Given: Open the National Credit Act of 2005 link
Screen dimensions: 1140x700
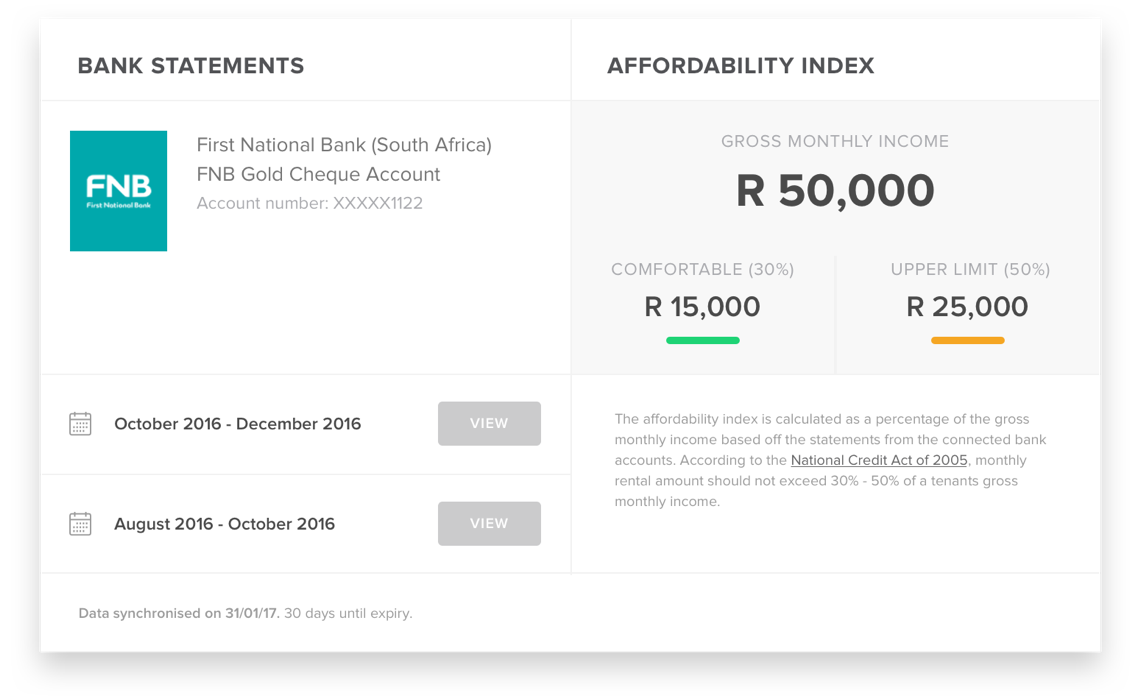Looking at the screenshot, I should 879,460.
